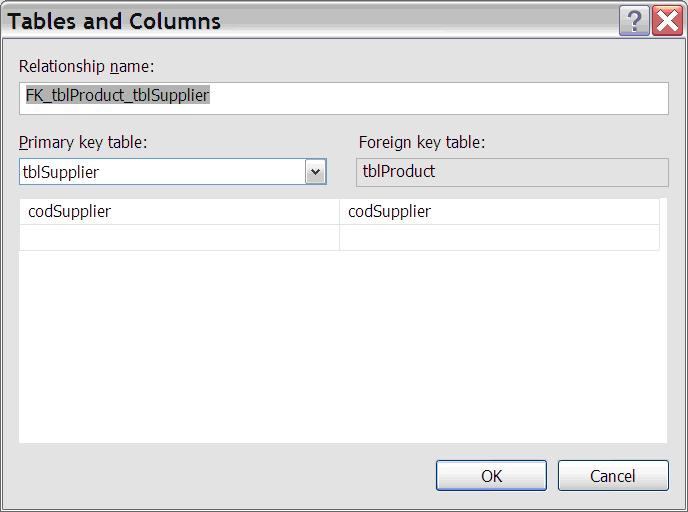Close the Tables and Columns dialog
This screenshot has height=512, width=688.
point(667,20)
